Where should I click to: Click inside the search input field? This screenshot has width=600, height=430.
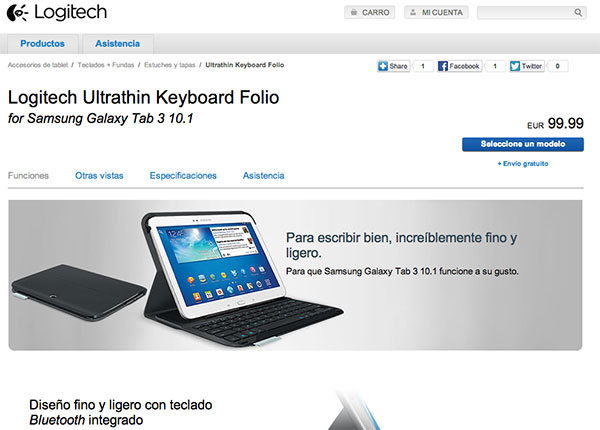click(526, 13)
